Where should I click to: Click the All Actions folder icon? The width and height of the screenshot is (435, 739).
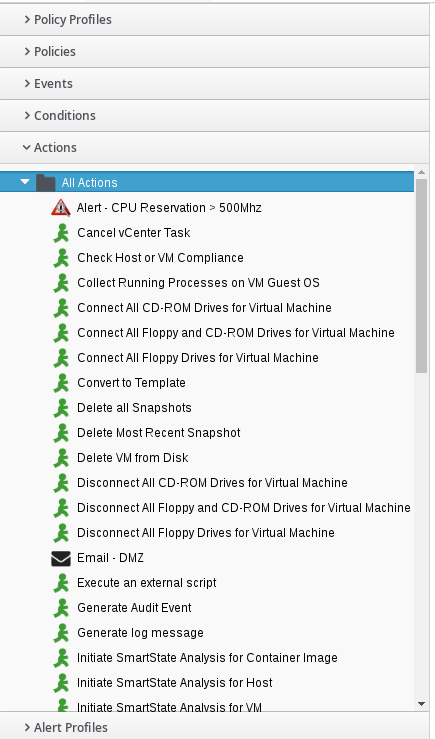tap(46, 182)
